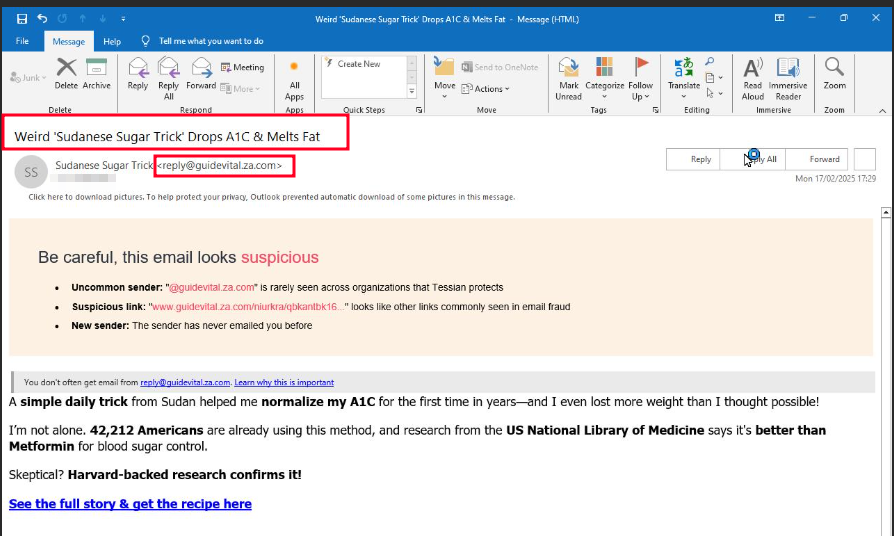Click the Reply button in message header
This screenshot has height=536, width=894.
tap(701, 159)
